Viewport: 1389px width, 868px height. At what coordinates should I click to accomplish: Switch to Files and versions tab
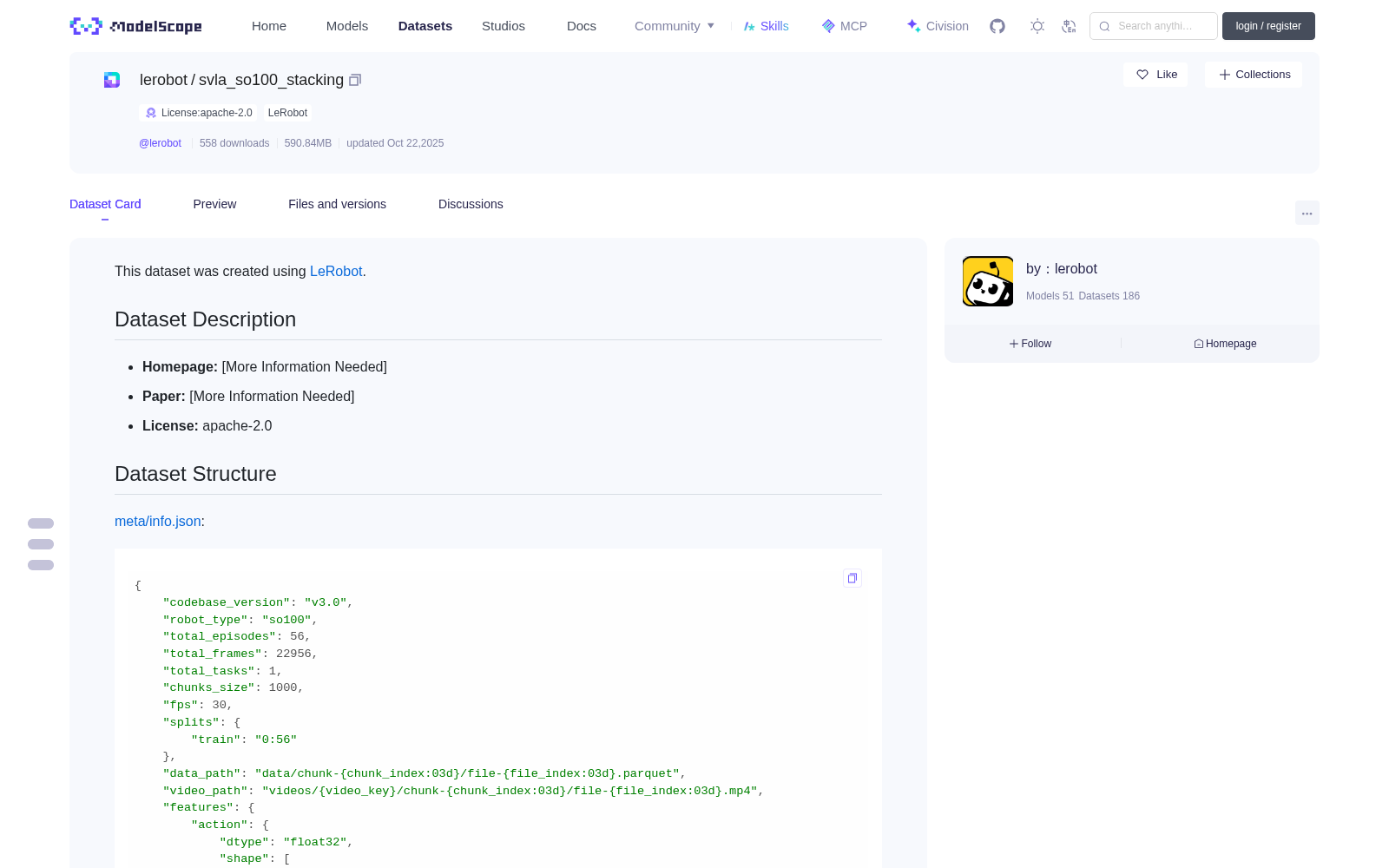click(337, 204)
